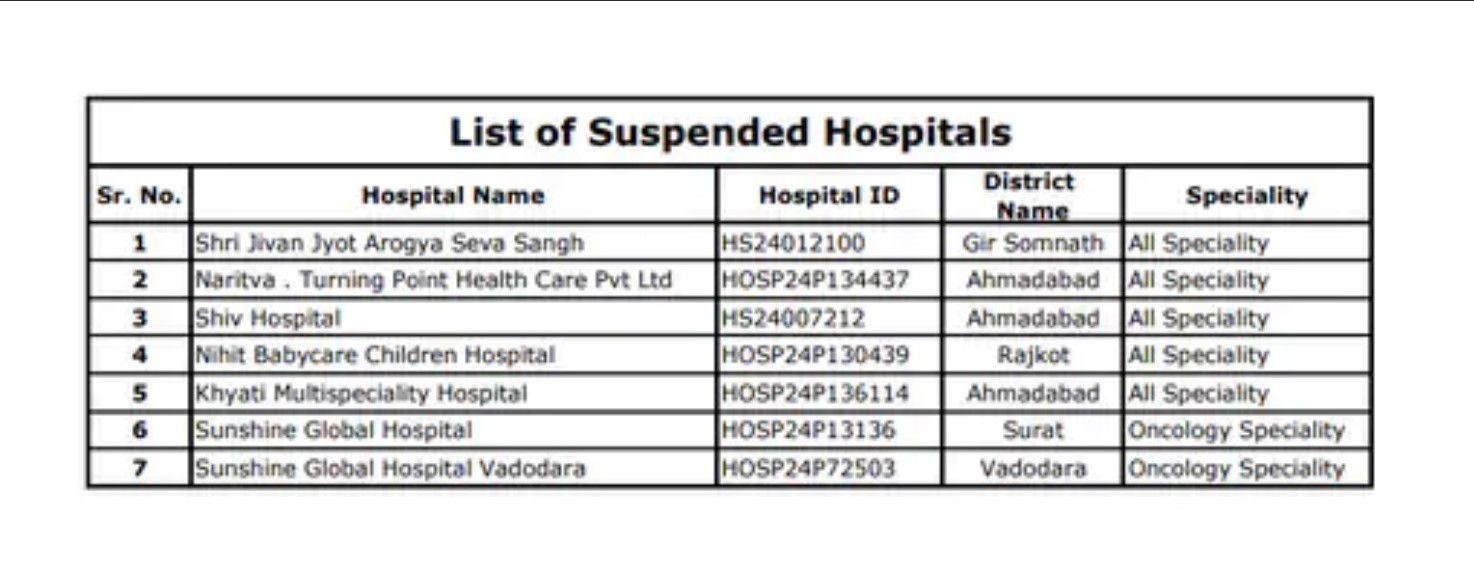Select 'Naritva . Turning Point Health Care' cell
The width and height of the screenshot is (1474, 588).
pyautogui.click(x=453, y=280)
